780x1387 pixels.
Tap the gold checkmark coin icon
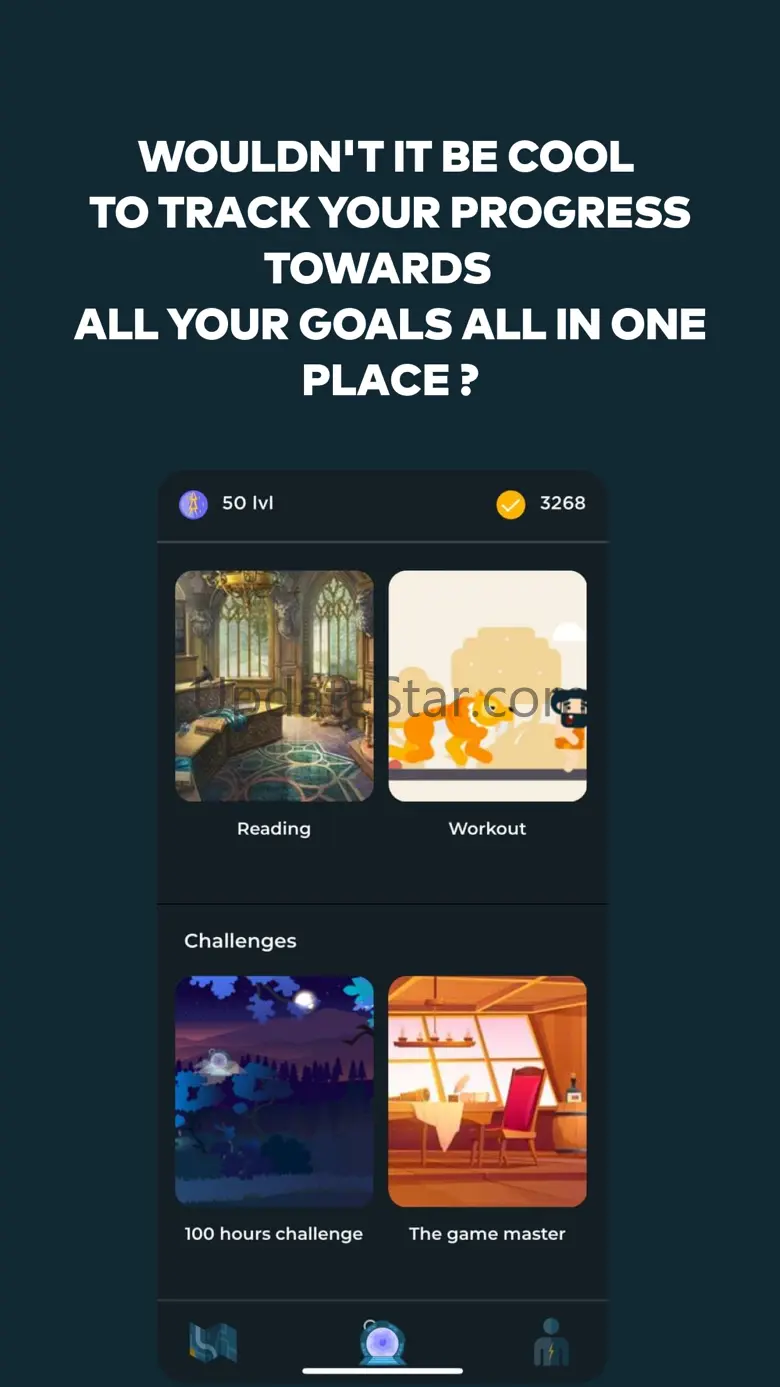coord(511,504)
